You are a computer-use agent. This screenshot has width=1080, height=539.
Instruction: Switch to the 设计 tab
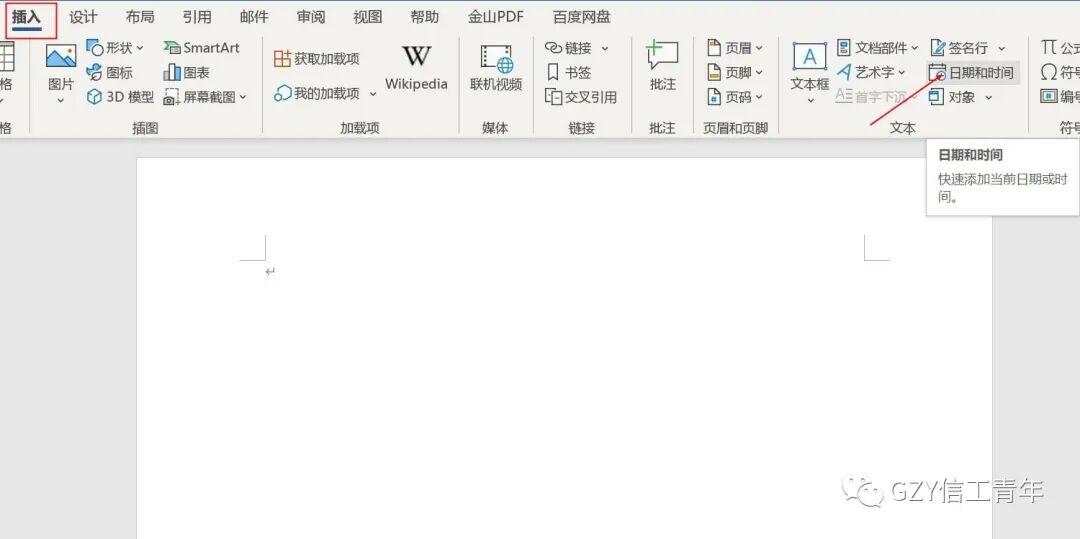pyautogui.click(x=83, y=17)
